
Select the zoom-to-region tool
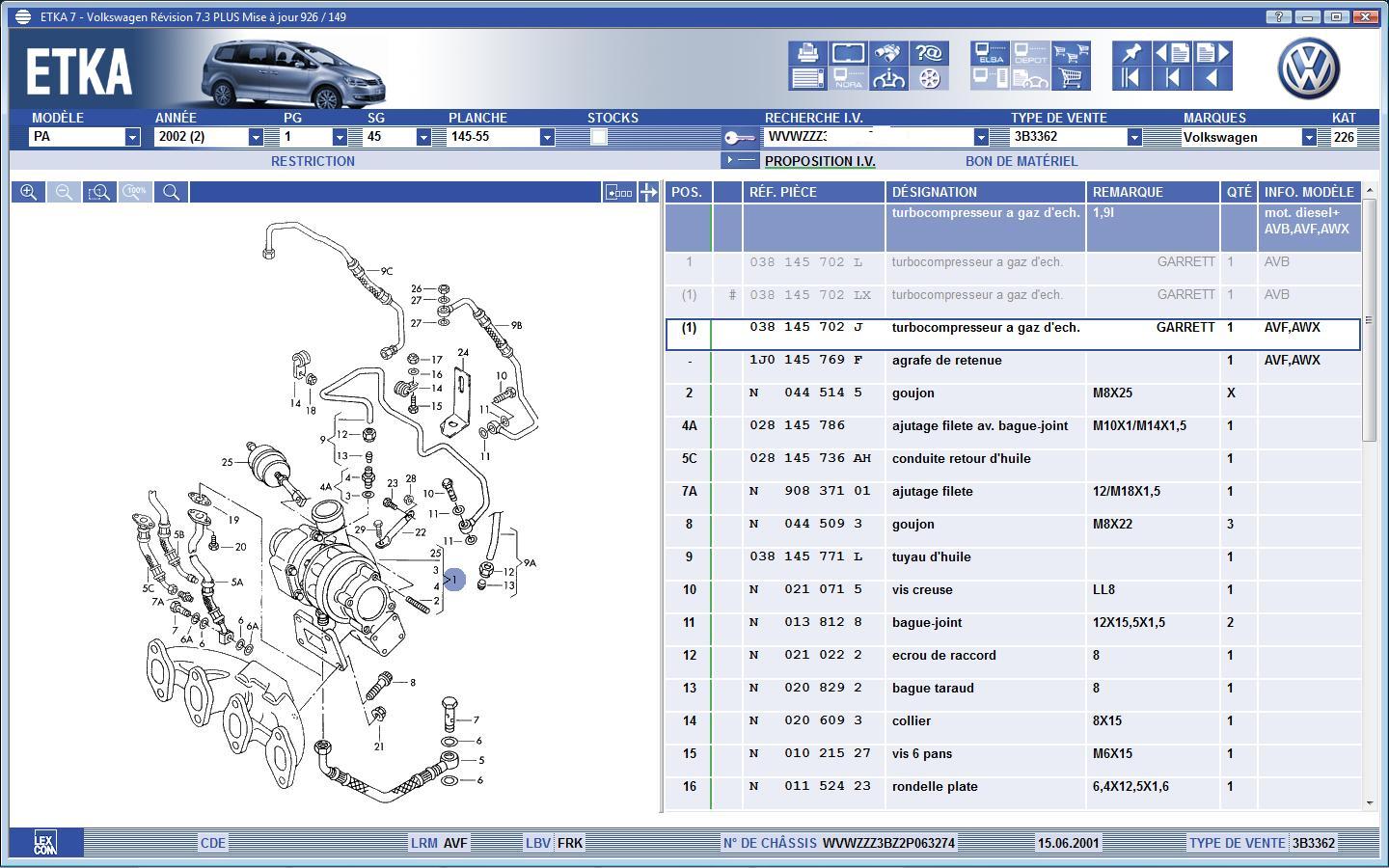99,192
